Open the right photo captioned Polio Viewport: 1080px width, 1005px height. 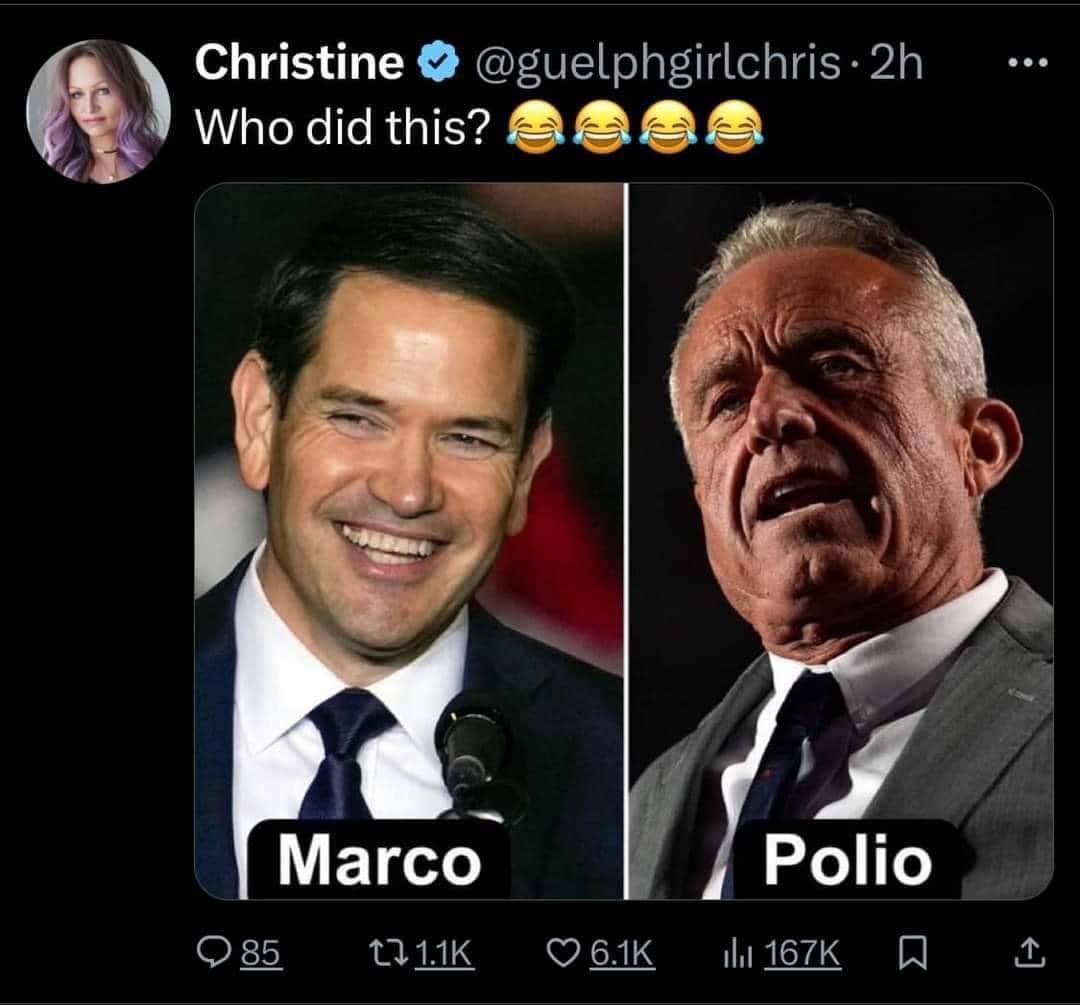pos(840,500)
